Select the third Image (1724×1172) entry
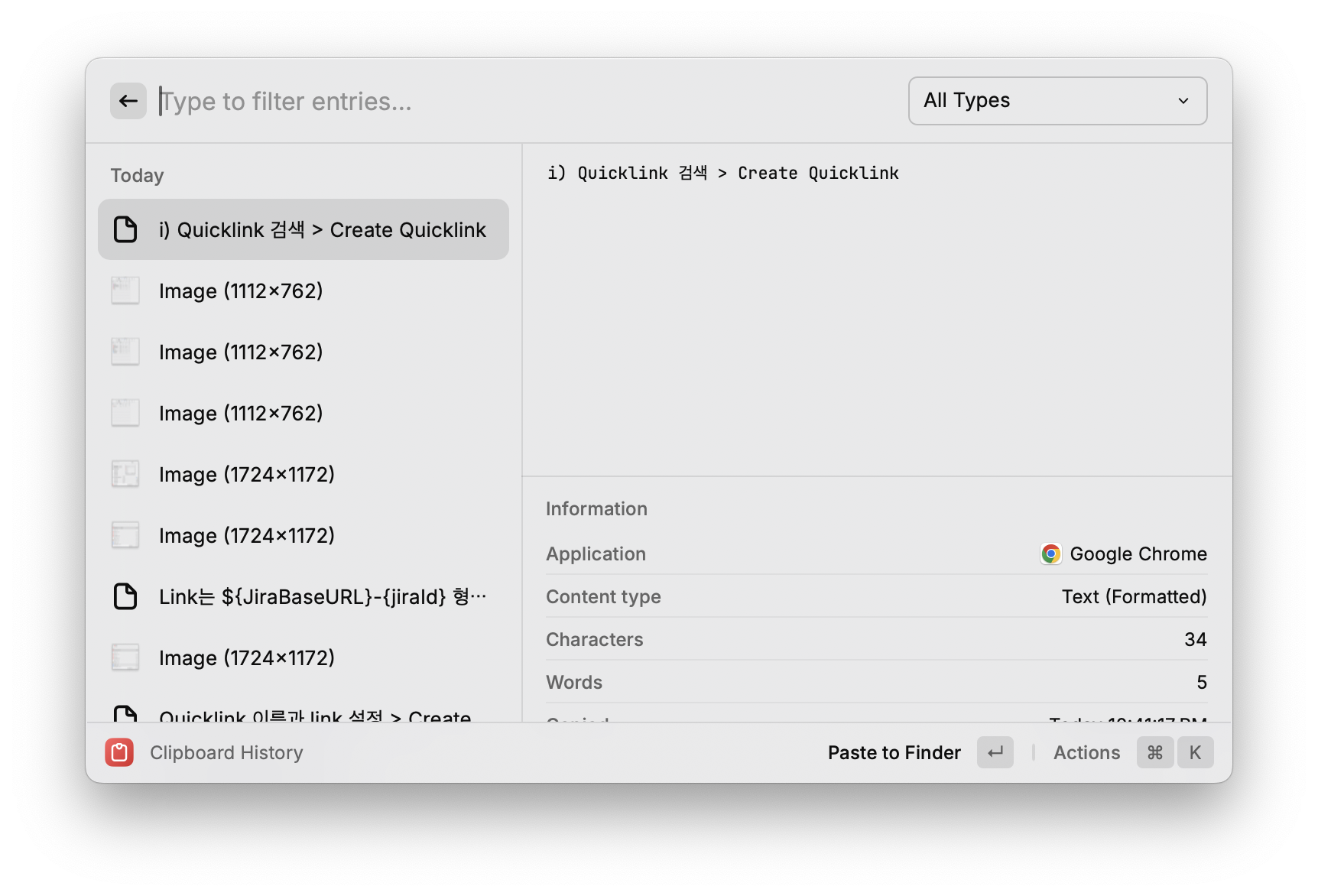This screenshot has width=1318, height=896. coord(304,657)
